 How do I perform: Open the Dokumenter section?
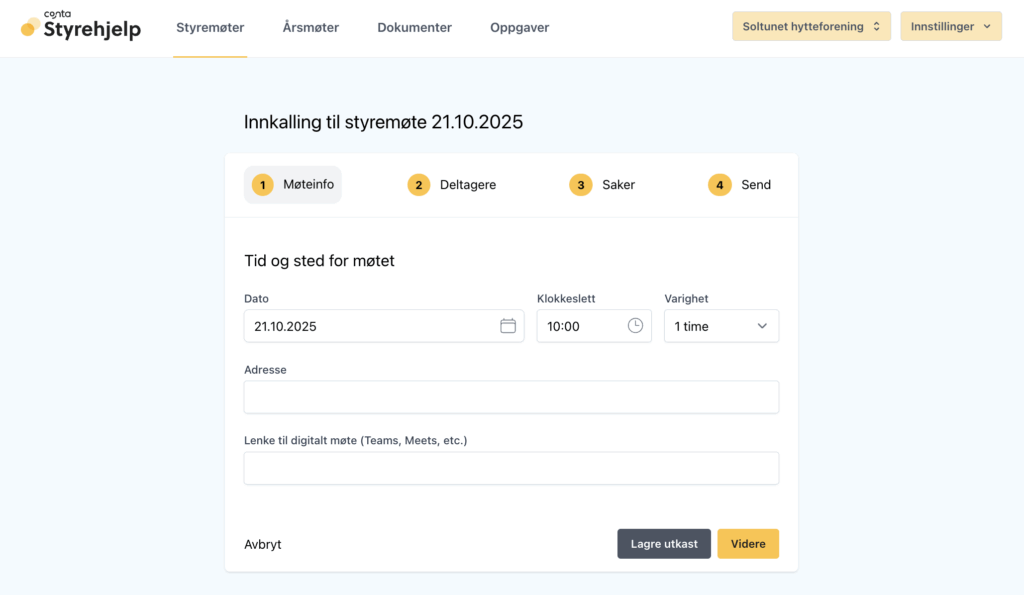[414, 28]
